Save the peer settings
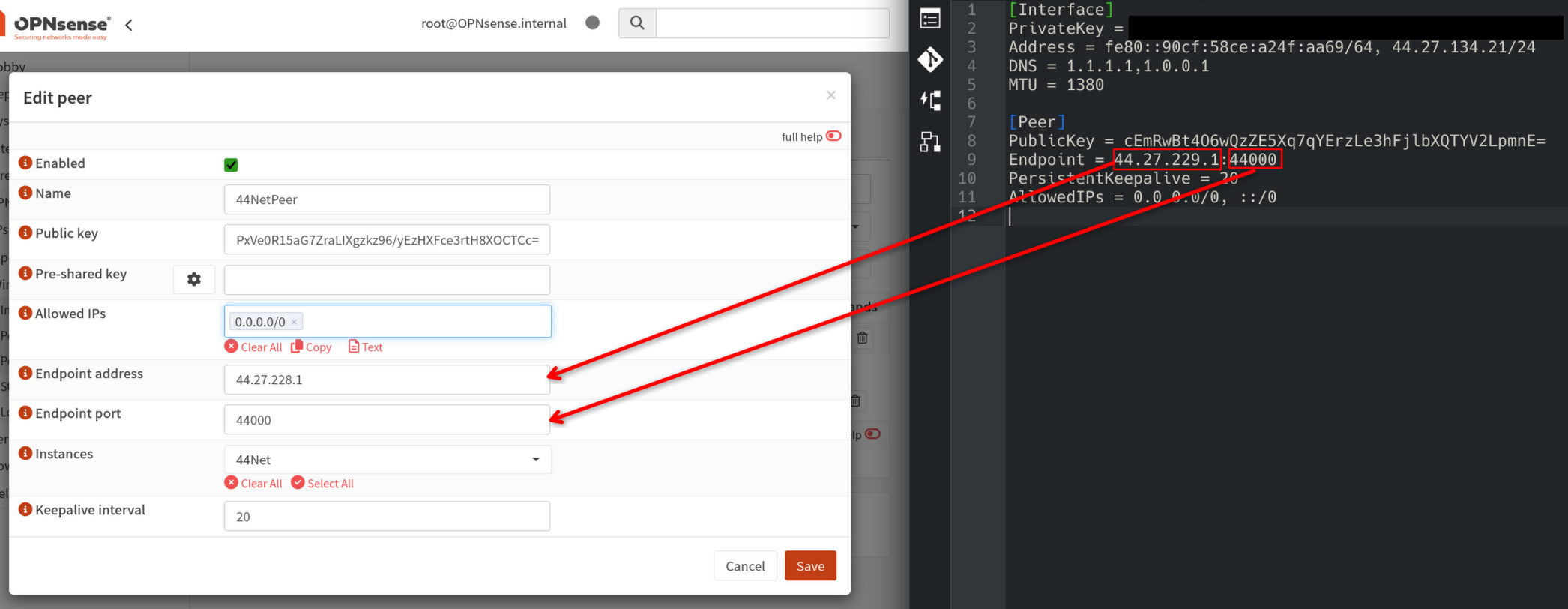The image size is (1568, 609). point(810,565)
